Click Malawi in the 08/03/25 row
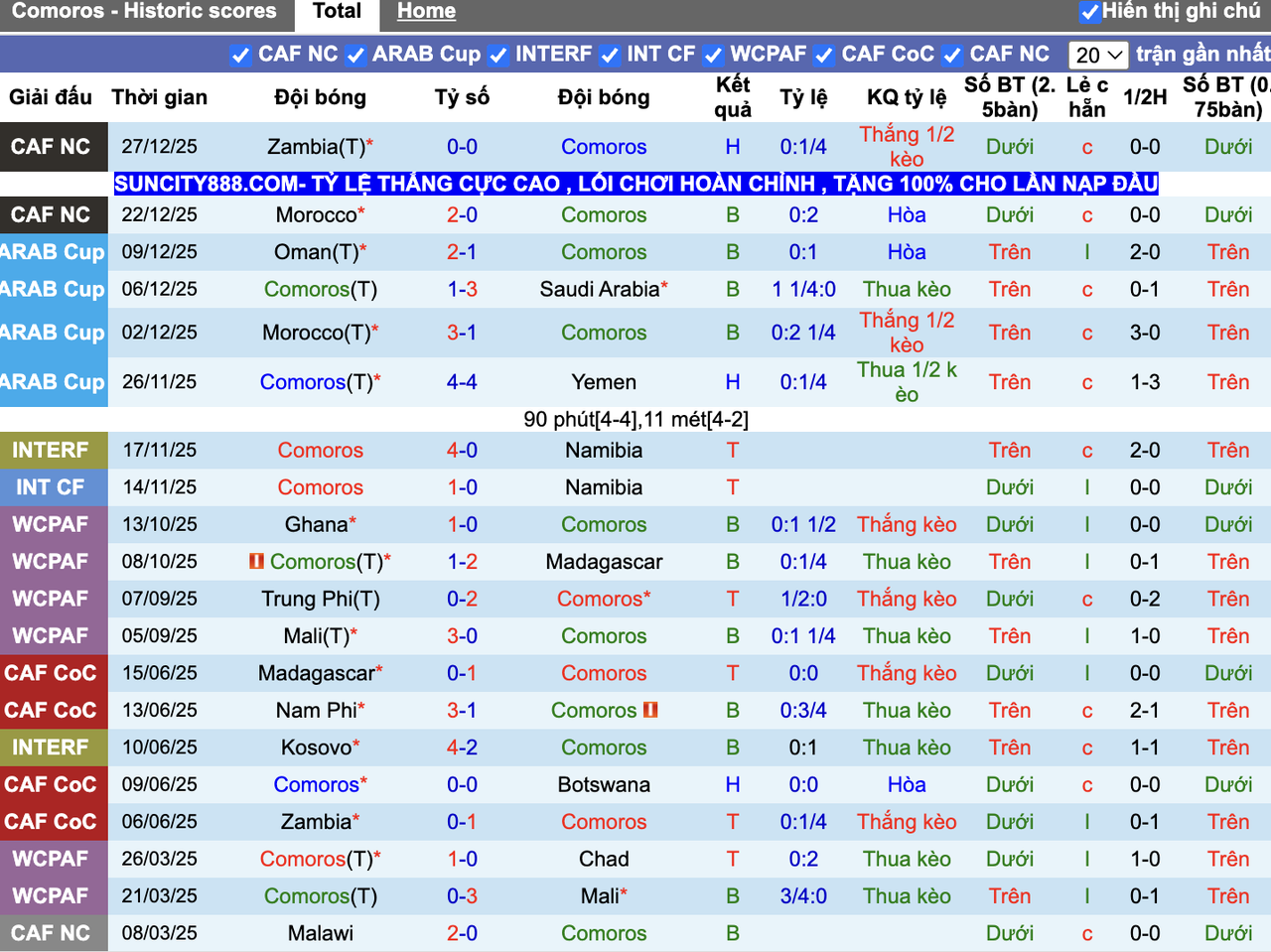 click(320, 933)
